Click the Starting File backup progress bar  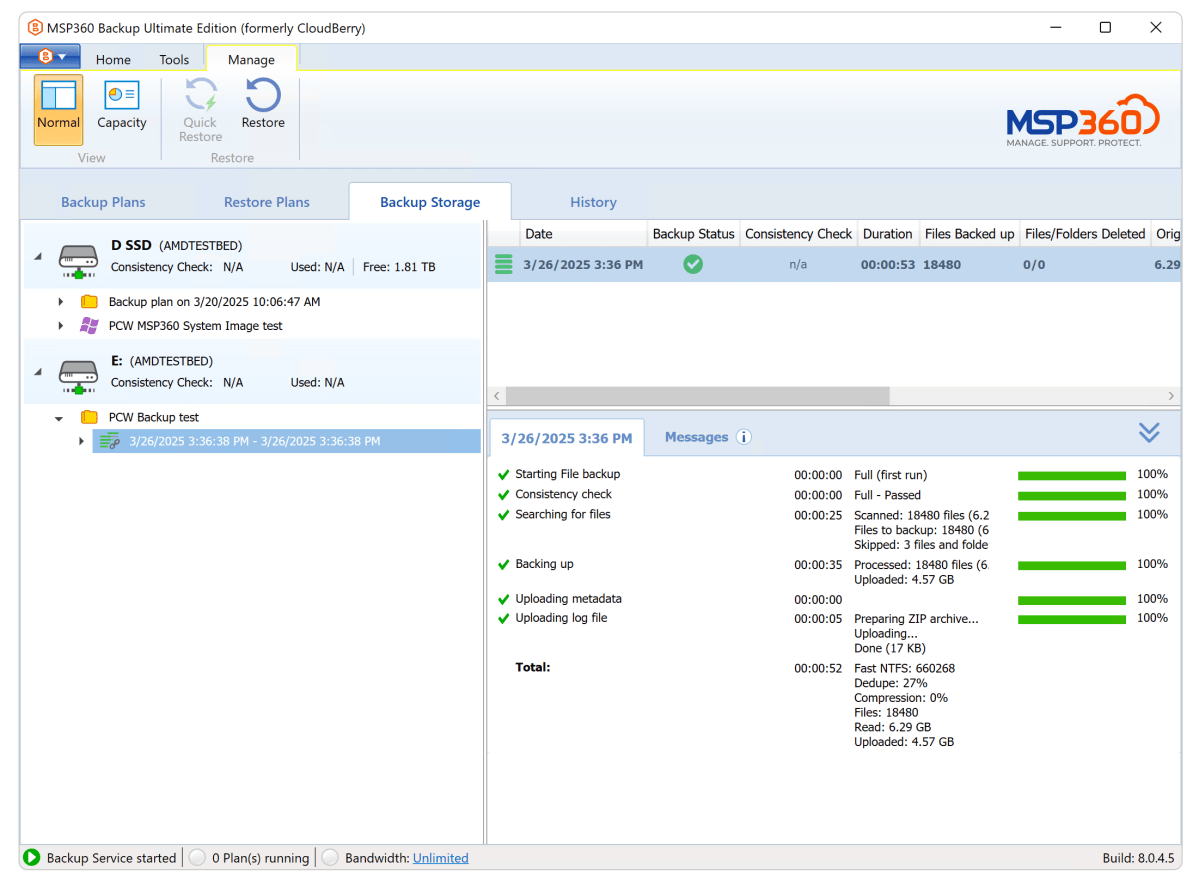[x=1071, y=476]
